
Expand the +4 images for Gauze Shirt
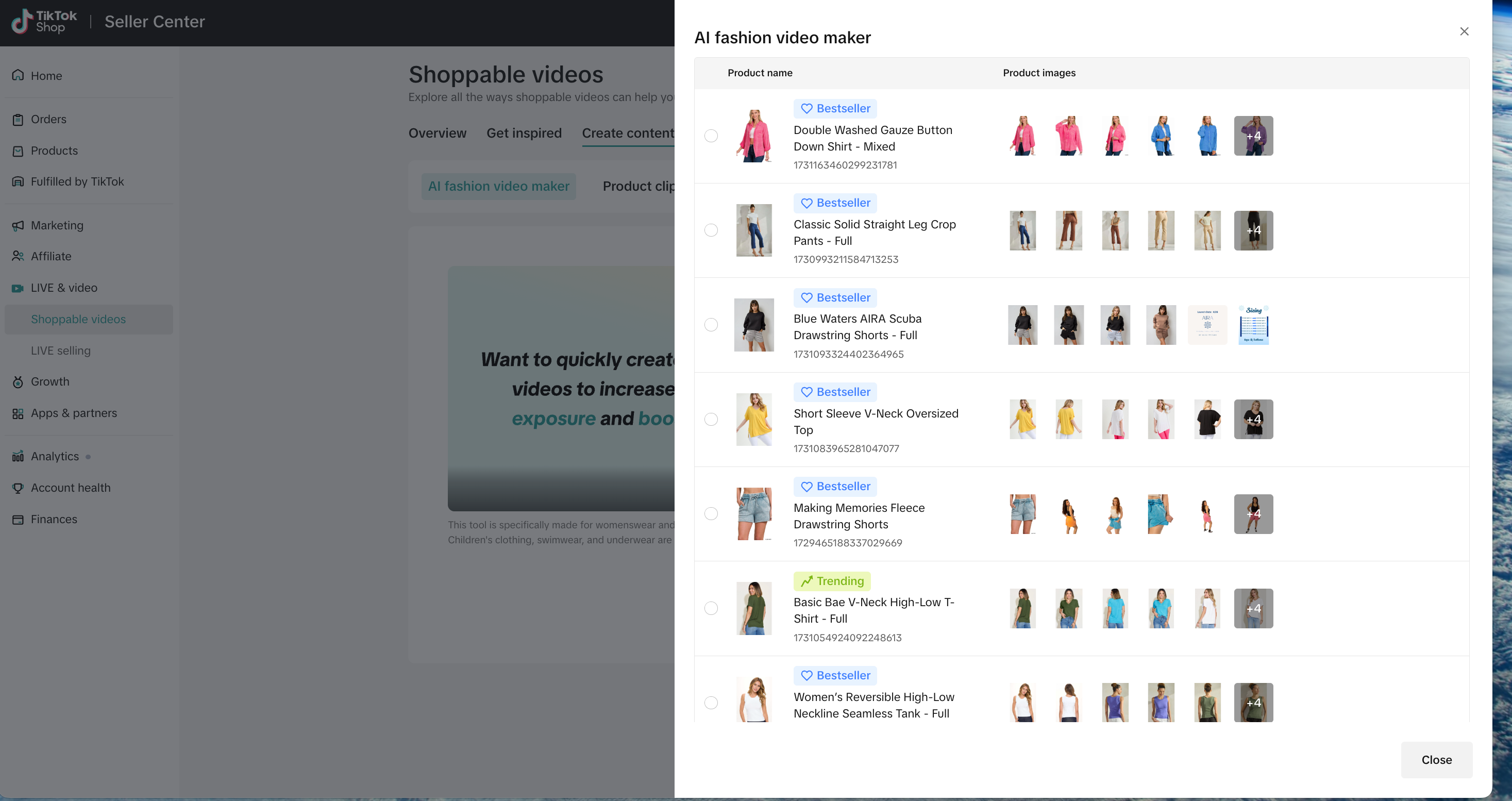1253,136
